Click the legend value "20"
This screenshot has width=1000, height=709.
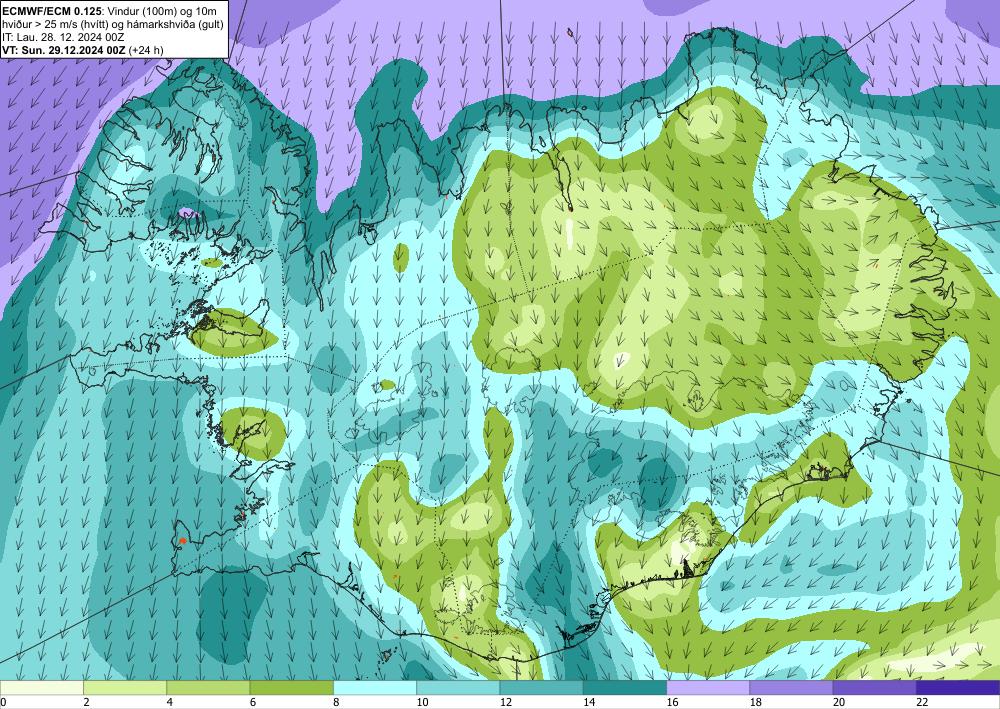point(839,702)
